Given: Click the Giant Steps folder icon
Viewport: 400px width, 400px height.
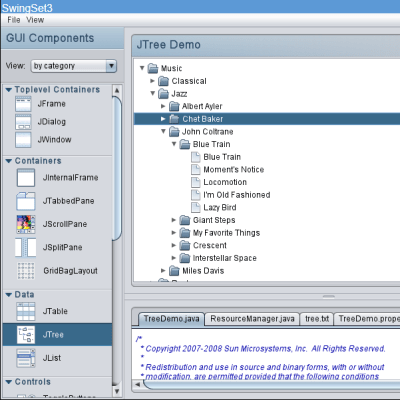Looking at the screenshot, I should pyautogui.click(x=185, y=220).
